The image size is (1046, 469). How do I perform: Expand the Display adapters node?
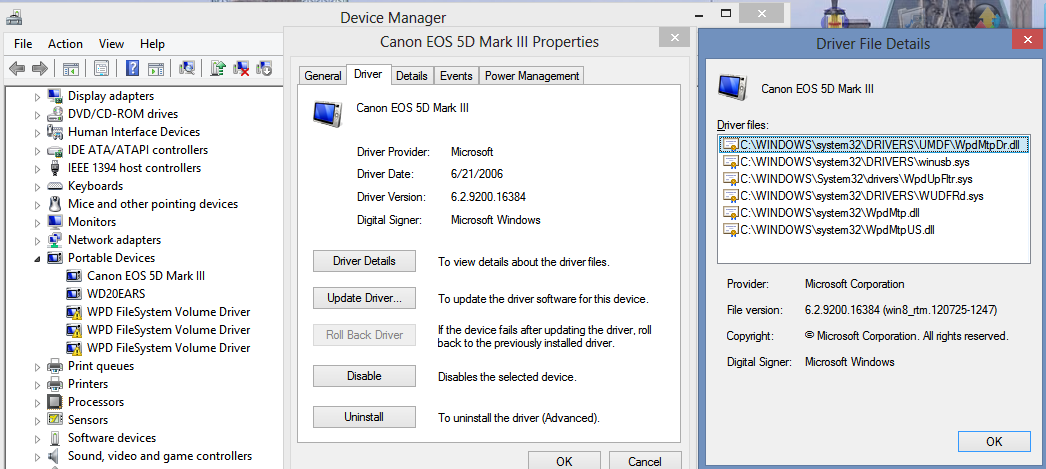click(38, 97)
